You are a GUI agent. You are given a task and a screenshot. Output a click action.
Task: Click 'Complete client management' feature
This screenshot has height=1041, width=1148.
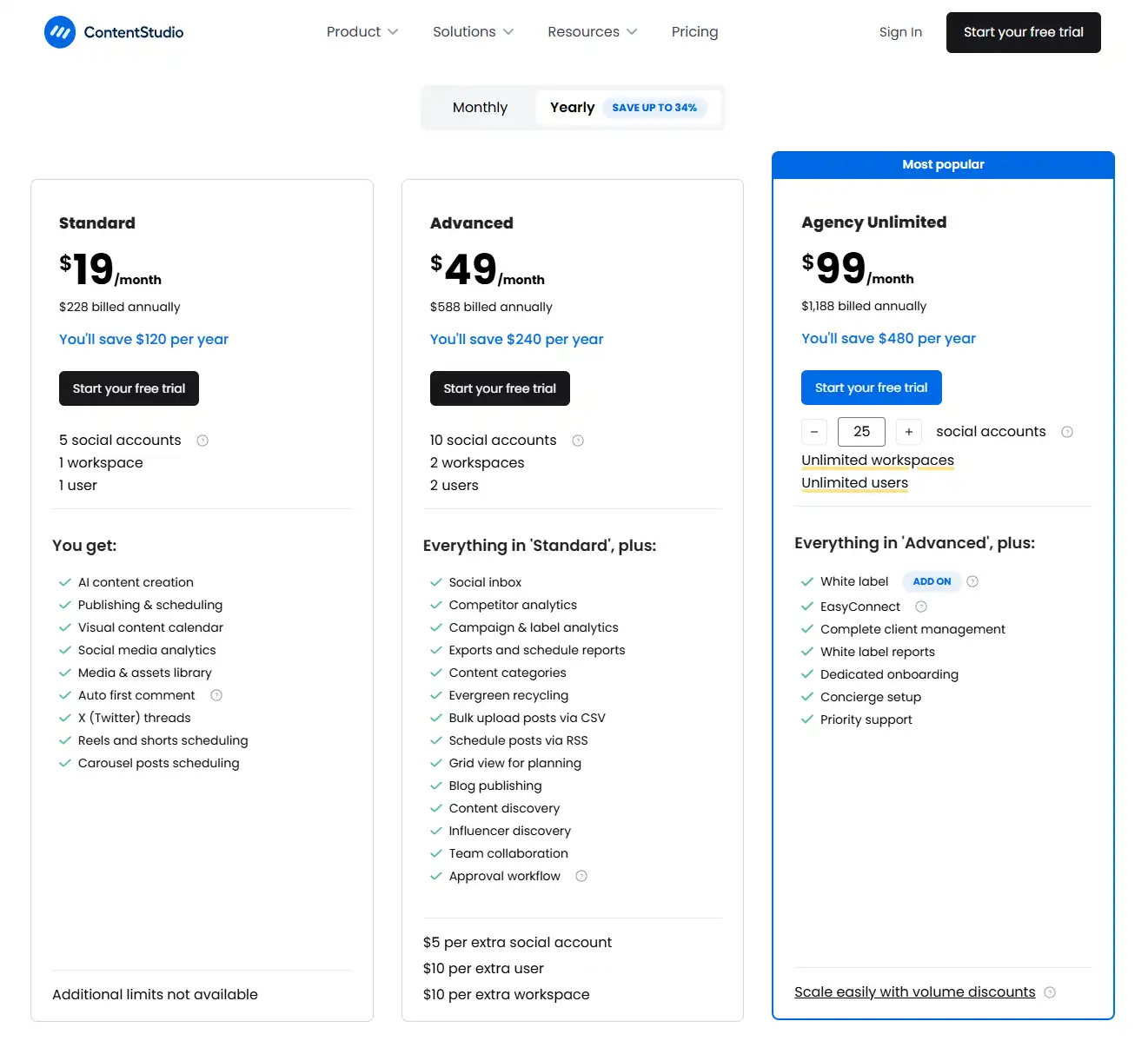912,629
